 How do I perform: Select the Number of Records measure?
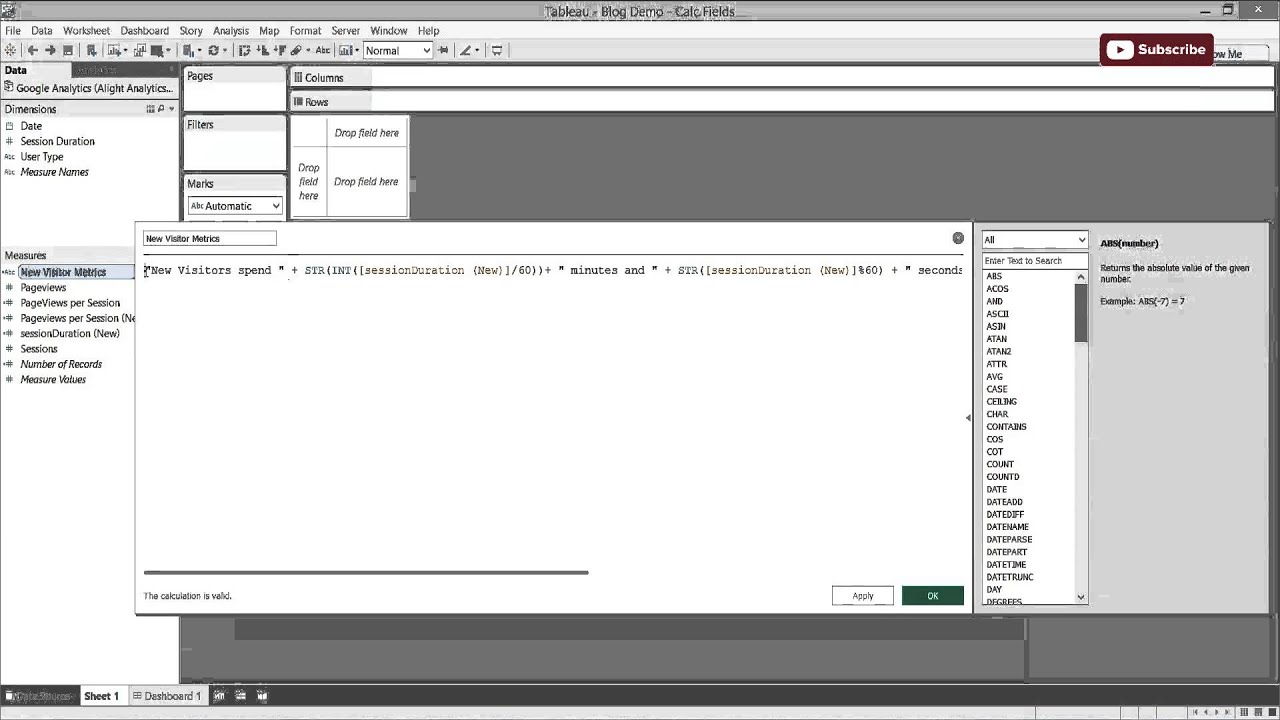(x=61, y=364)
